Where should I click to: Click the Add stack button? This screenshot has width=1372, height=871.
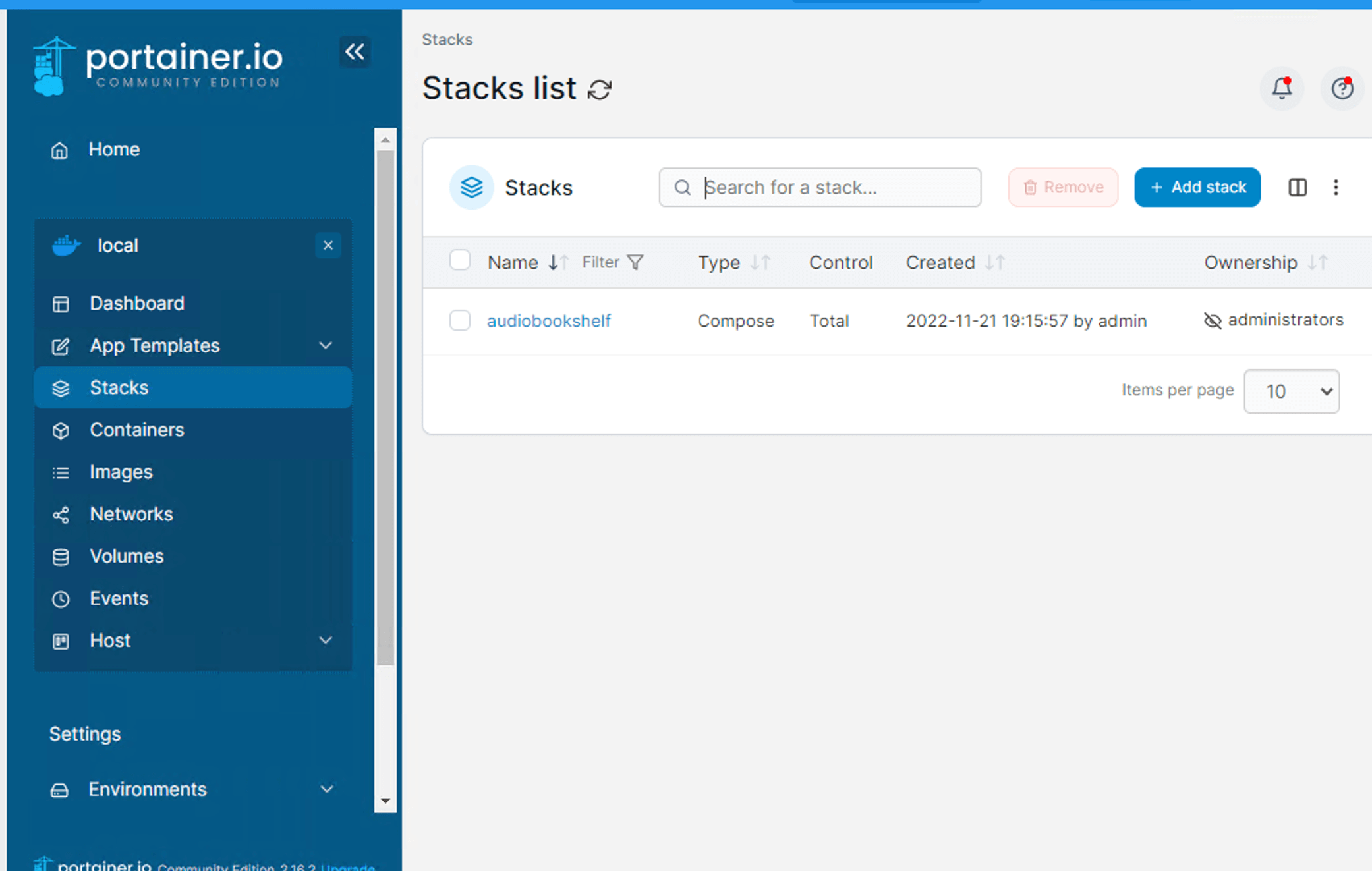1197,187
